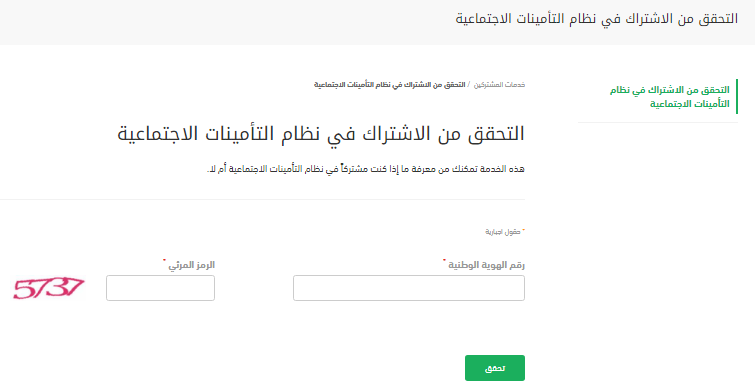This screenshot has width=755, height=387.
Task: Click the green تحقق verify button
Action: pos(495,368)
